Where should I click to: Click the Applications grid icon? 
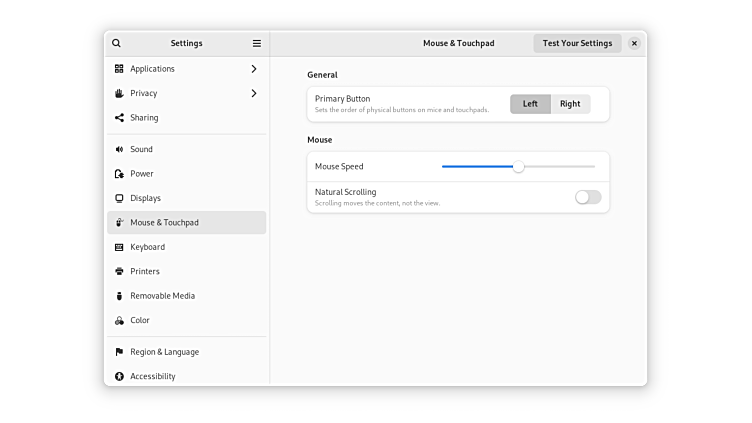[x=119, y=69]
